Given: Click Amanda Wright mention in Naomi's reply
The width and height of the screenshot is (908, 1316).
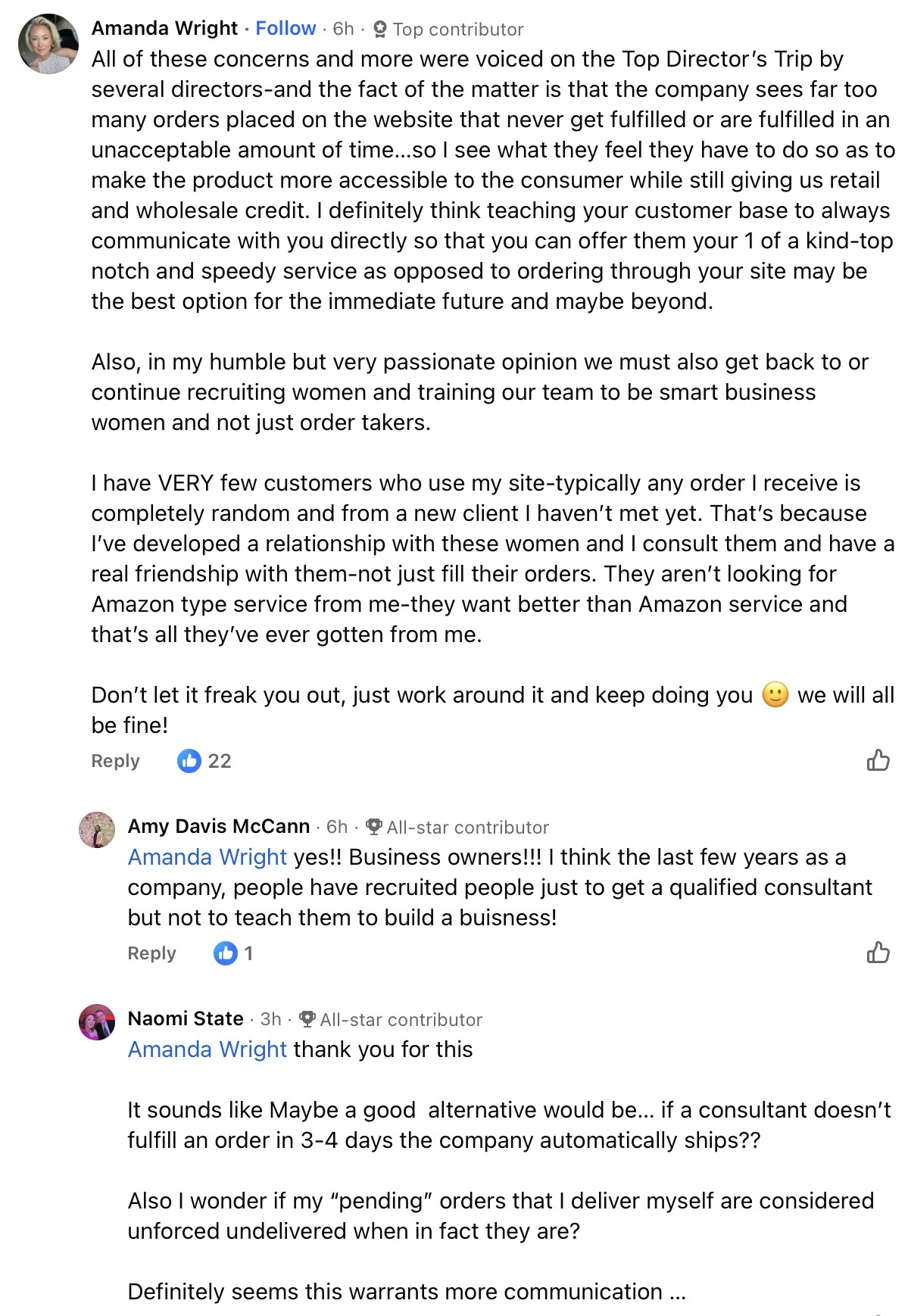Looking at the screenshot, I should click(207, 1049).
